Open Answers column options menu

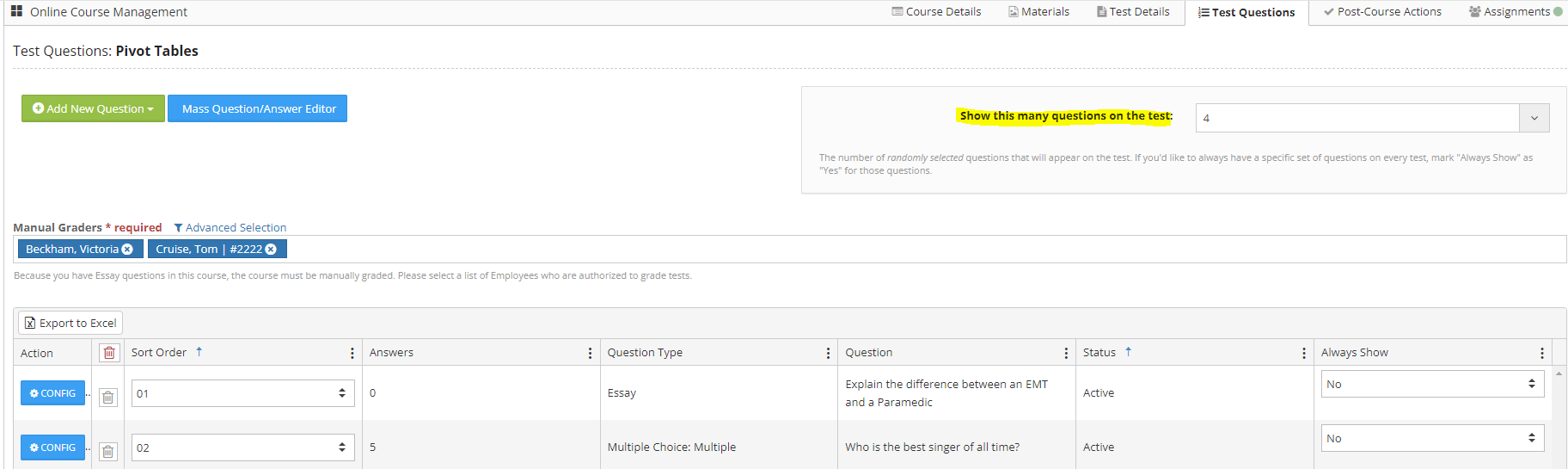click(x=590, y=353)
